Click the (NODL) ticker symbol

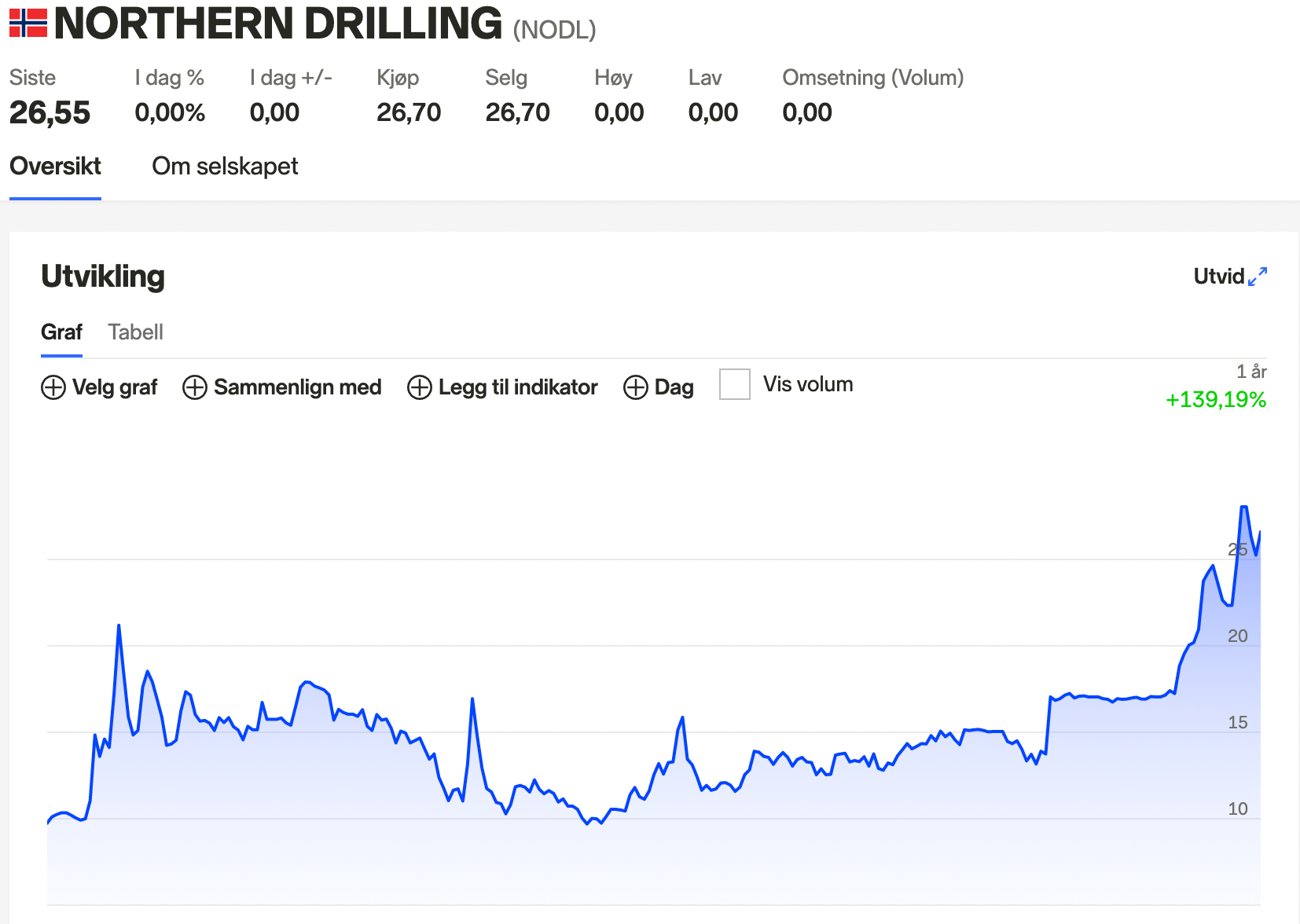[555, 30]
